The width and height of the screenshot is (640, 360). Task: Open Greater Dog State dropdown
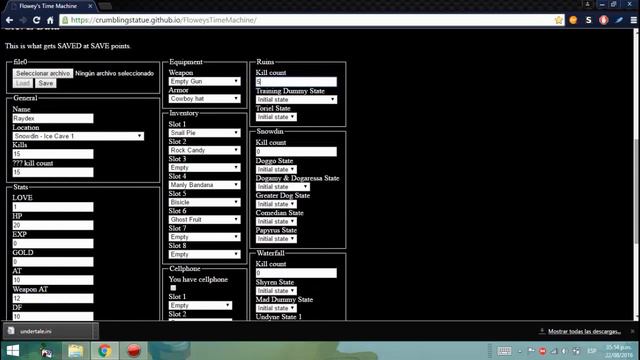point(276,204)
